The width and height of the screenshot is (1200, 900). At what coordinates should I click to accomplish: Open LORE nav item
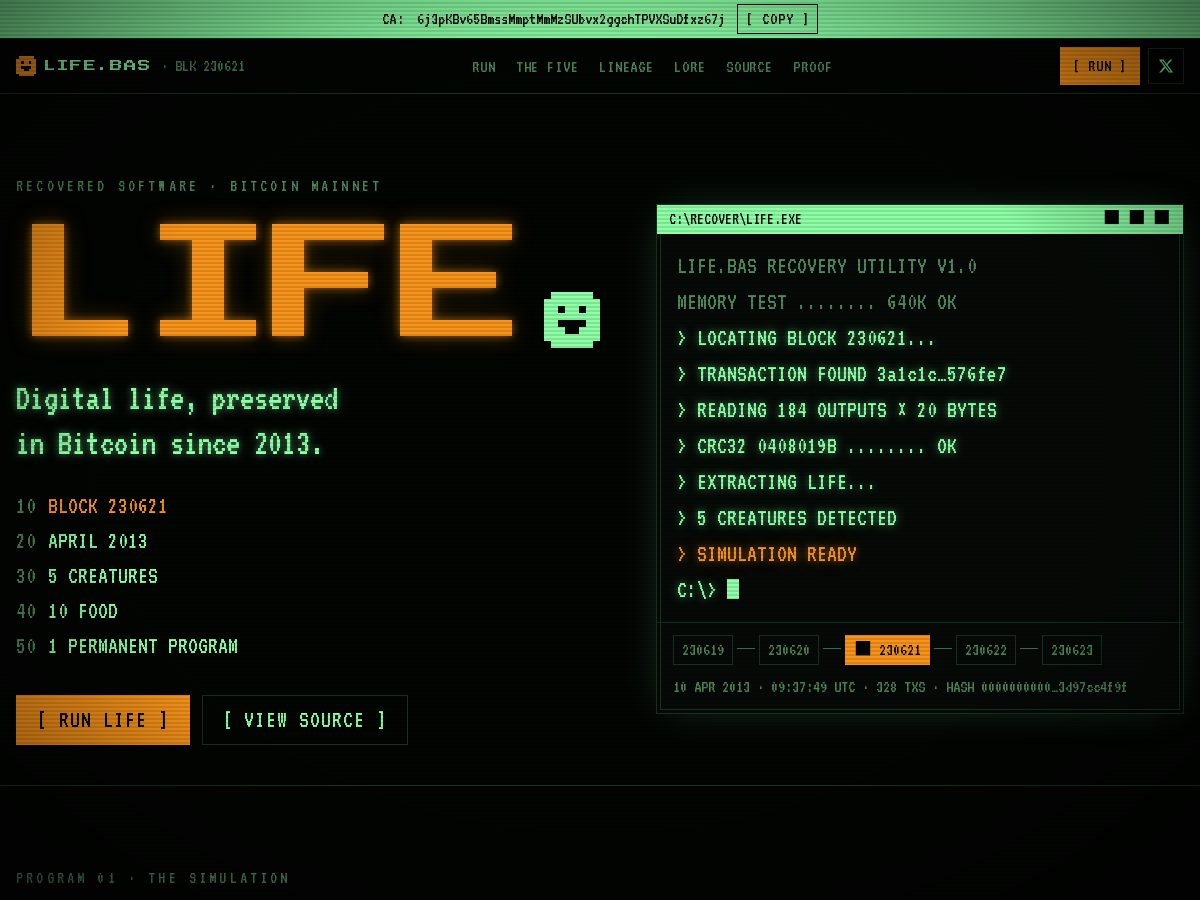pos(689,67)
